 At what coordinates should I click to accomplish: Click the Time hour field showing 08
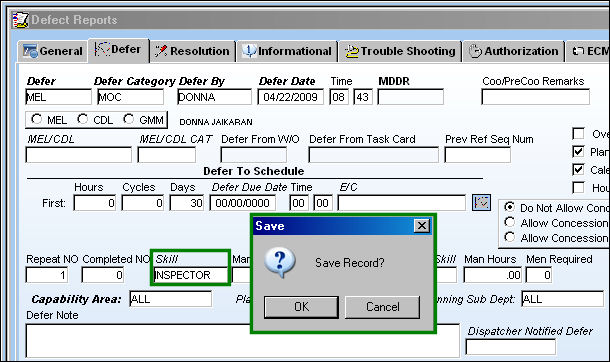[x=339, y=97]
